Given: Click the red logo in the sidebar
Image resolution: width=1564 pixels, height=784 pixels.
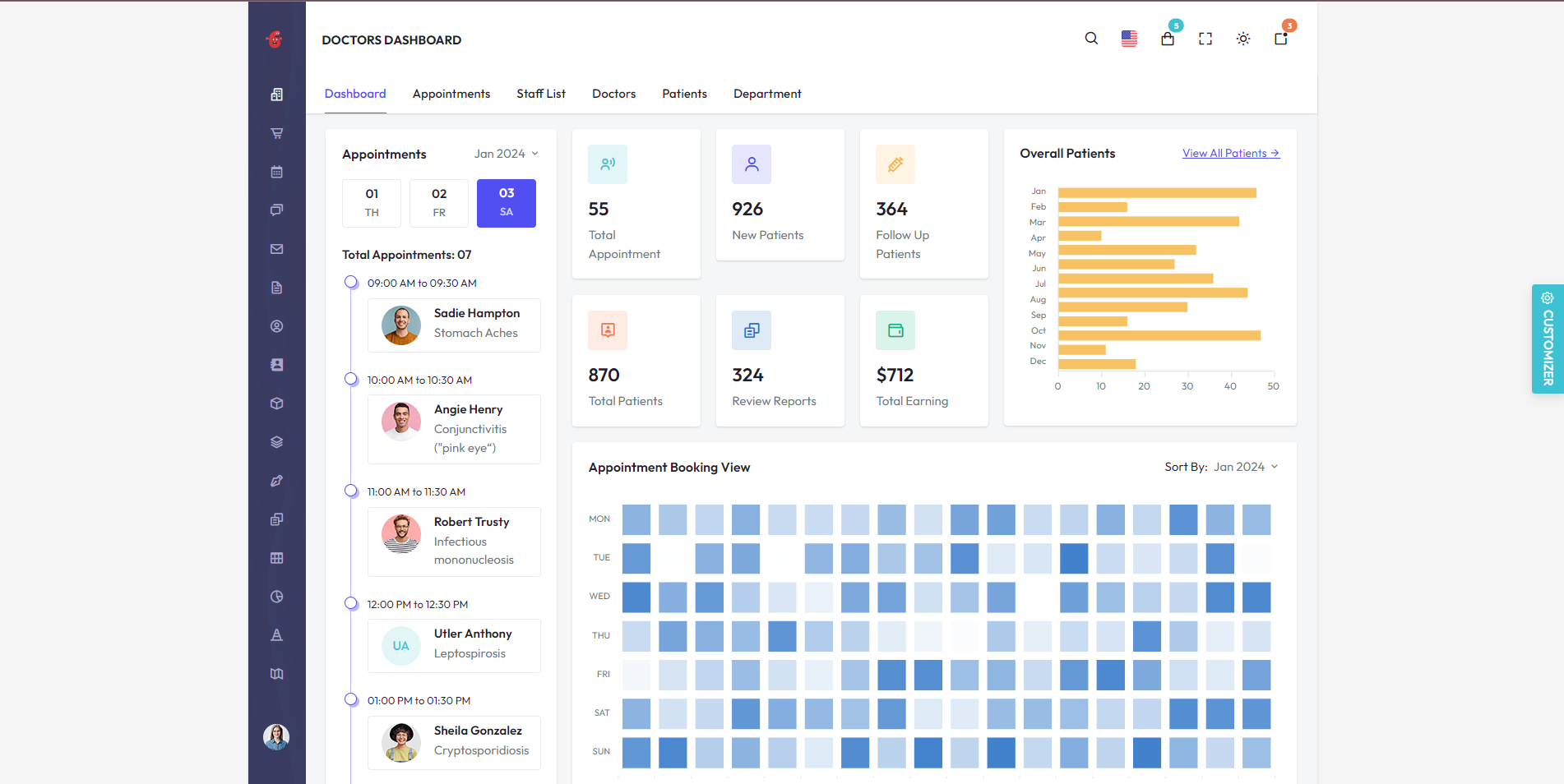Looking at the screenshot, I should [x=275, y=39].
